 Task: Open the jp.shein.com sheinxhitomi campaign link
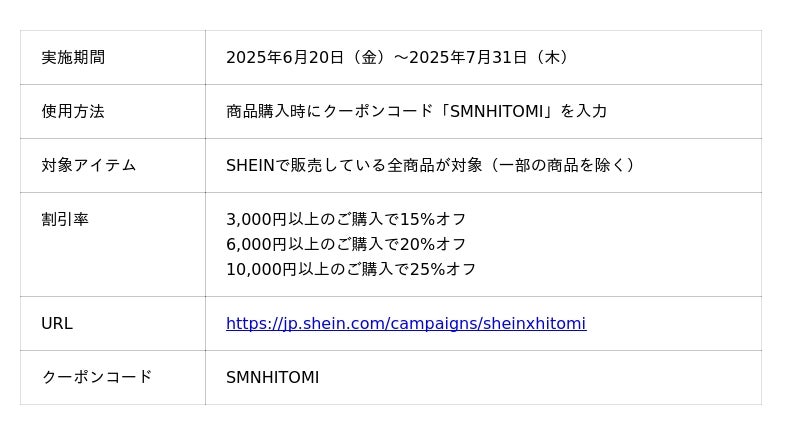405,324
